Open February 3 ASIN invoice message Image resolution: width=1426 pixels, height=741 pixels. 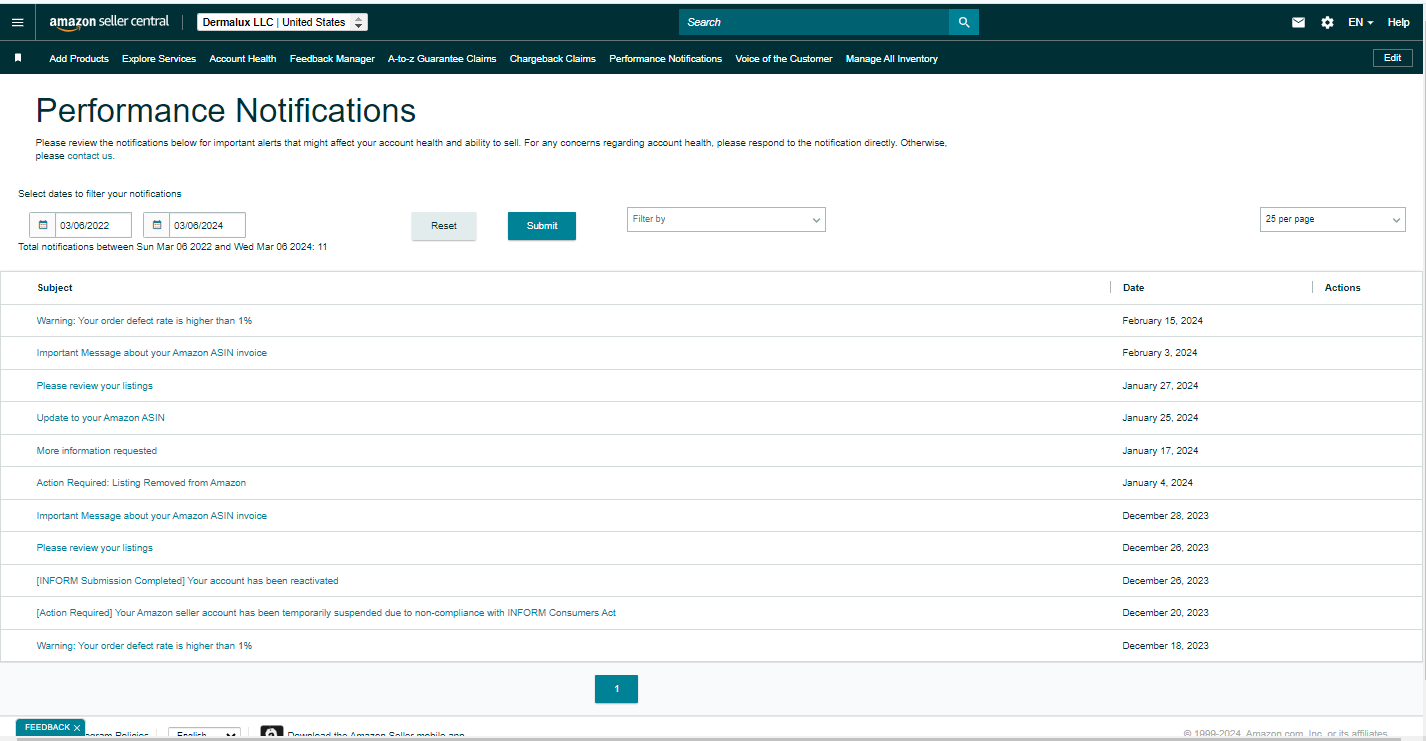point(152,353)
